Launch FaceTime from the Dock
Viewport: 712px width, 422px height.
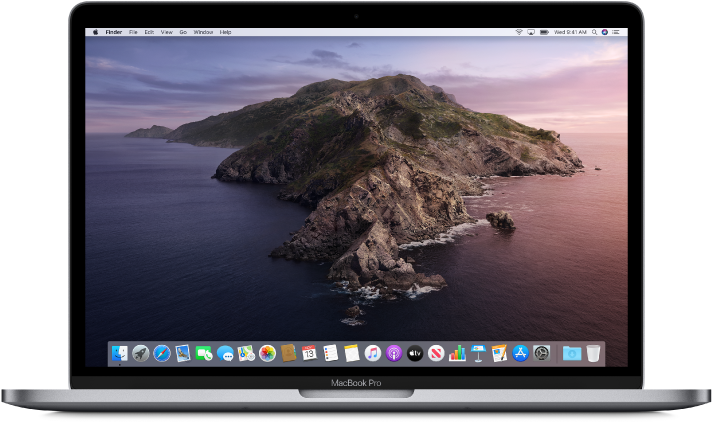(204, 353)
